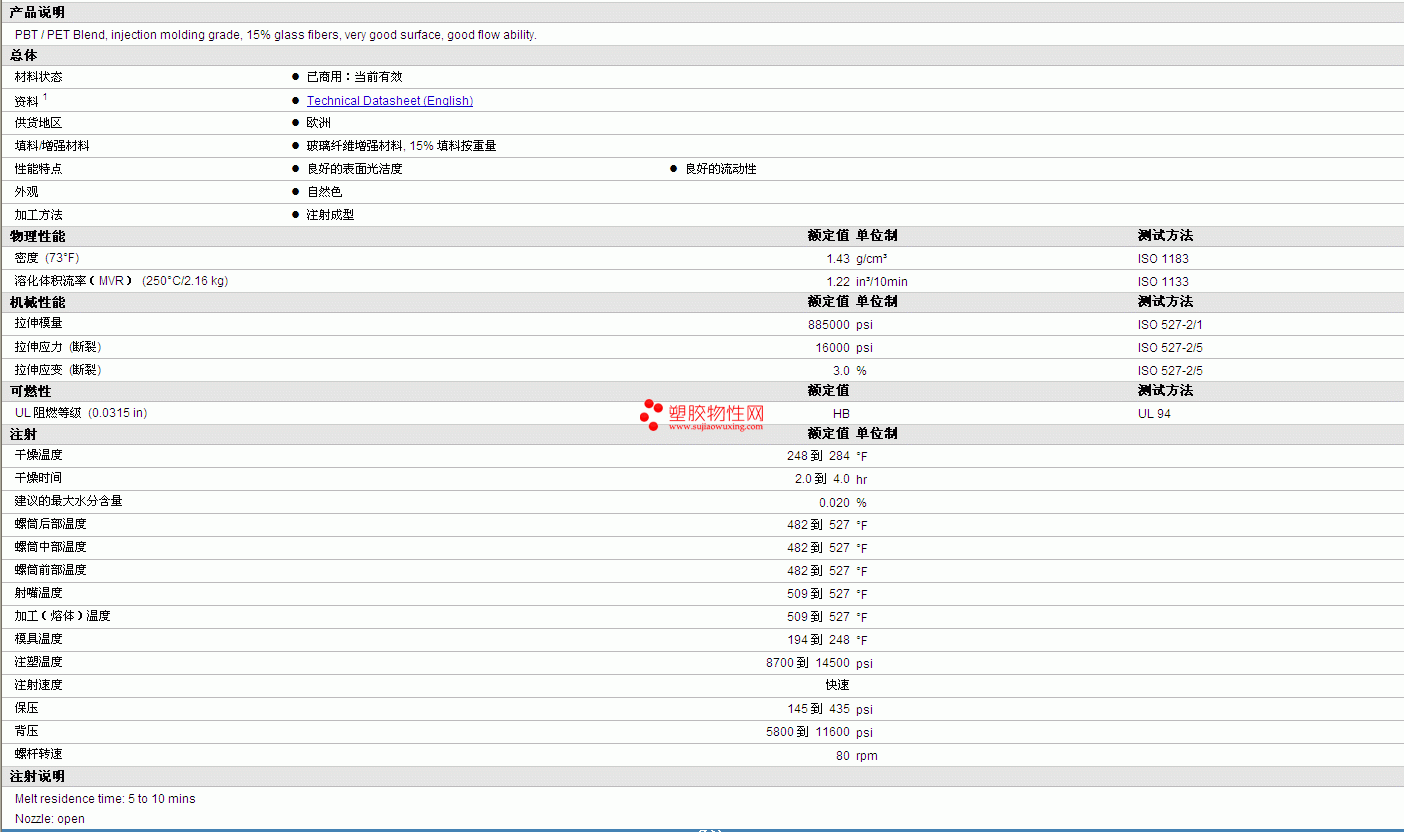1404x832 pixels.
Task: Select '玻璃纤维增强材料, 15% 填料按重量' value
Action: pyautogui.click(x=401, y=146)
